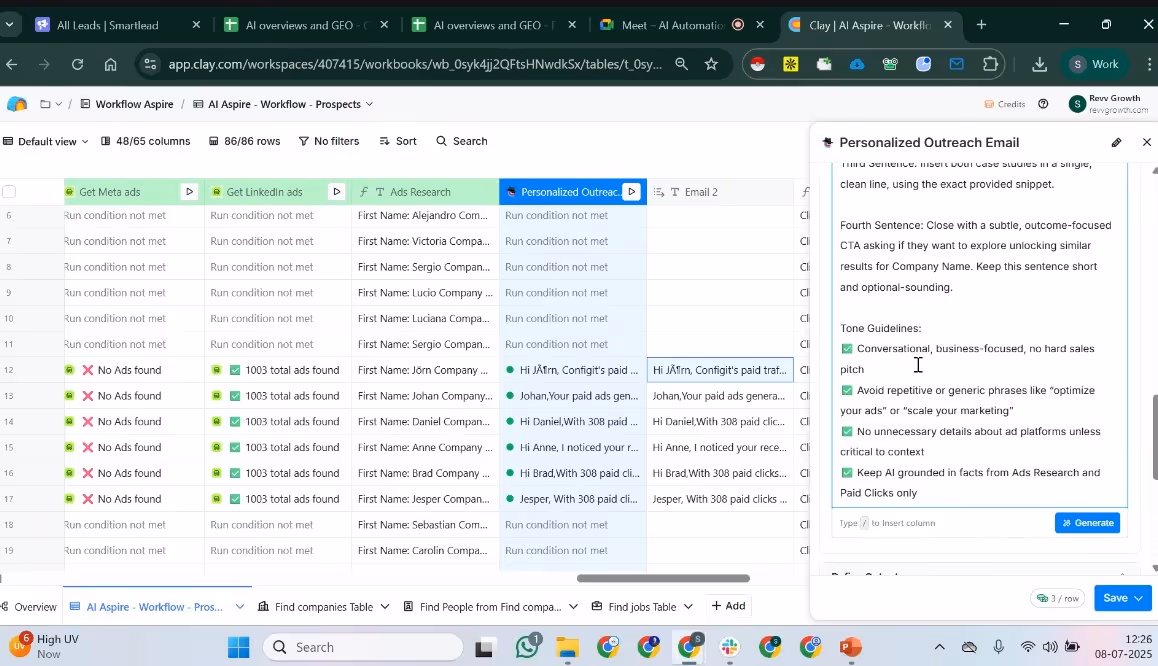Viewport: 1158px width, 666px height.
Task: Click the play icon on Get LinkedIn ads column
Action: 336,192
